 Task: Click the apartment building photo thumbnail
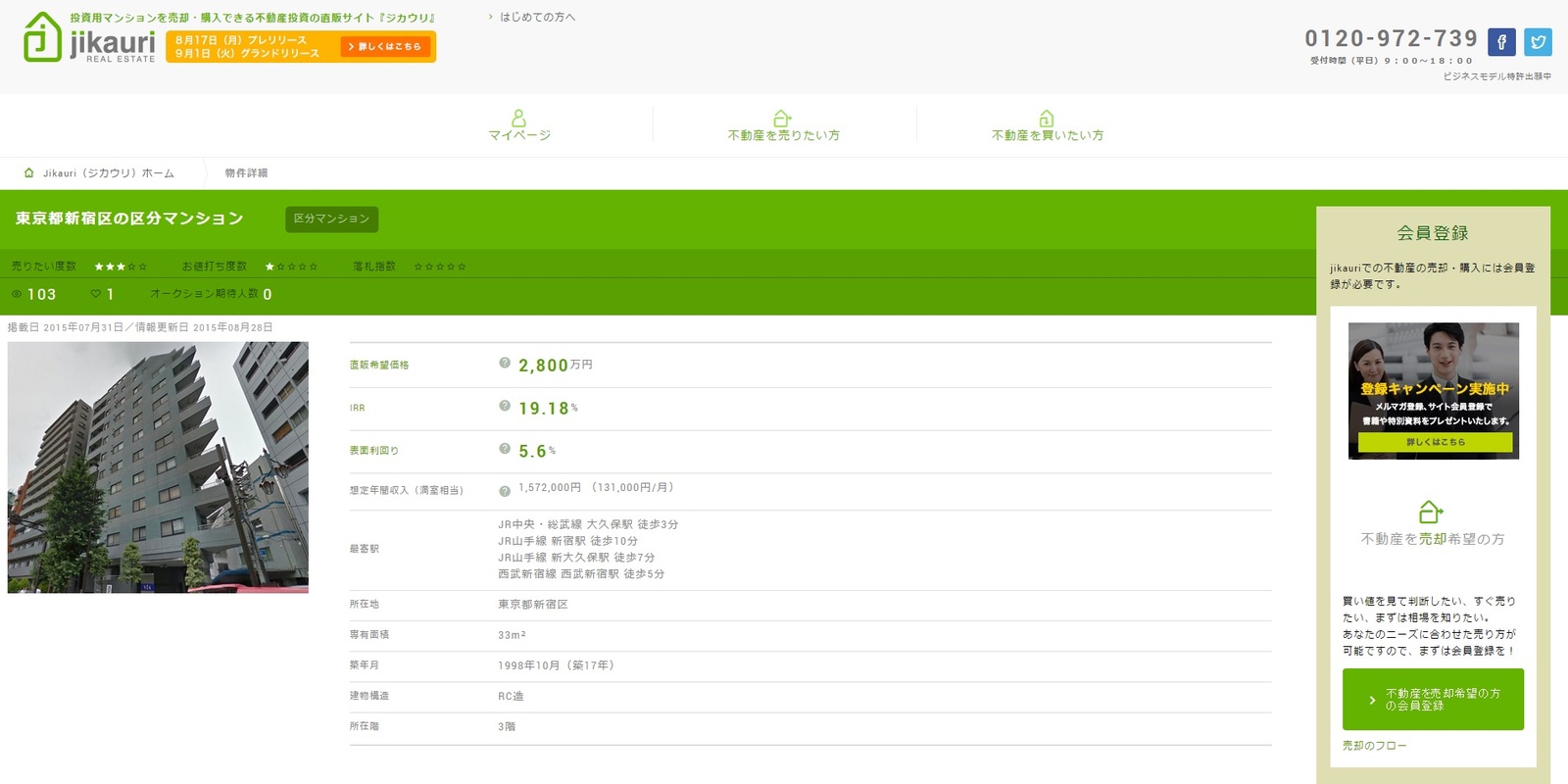[x=158, y=466]
